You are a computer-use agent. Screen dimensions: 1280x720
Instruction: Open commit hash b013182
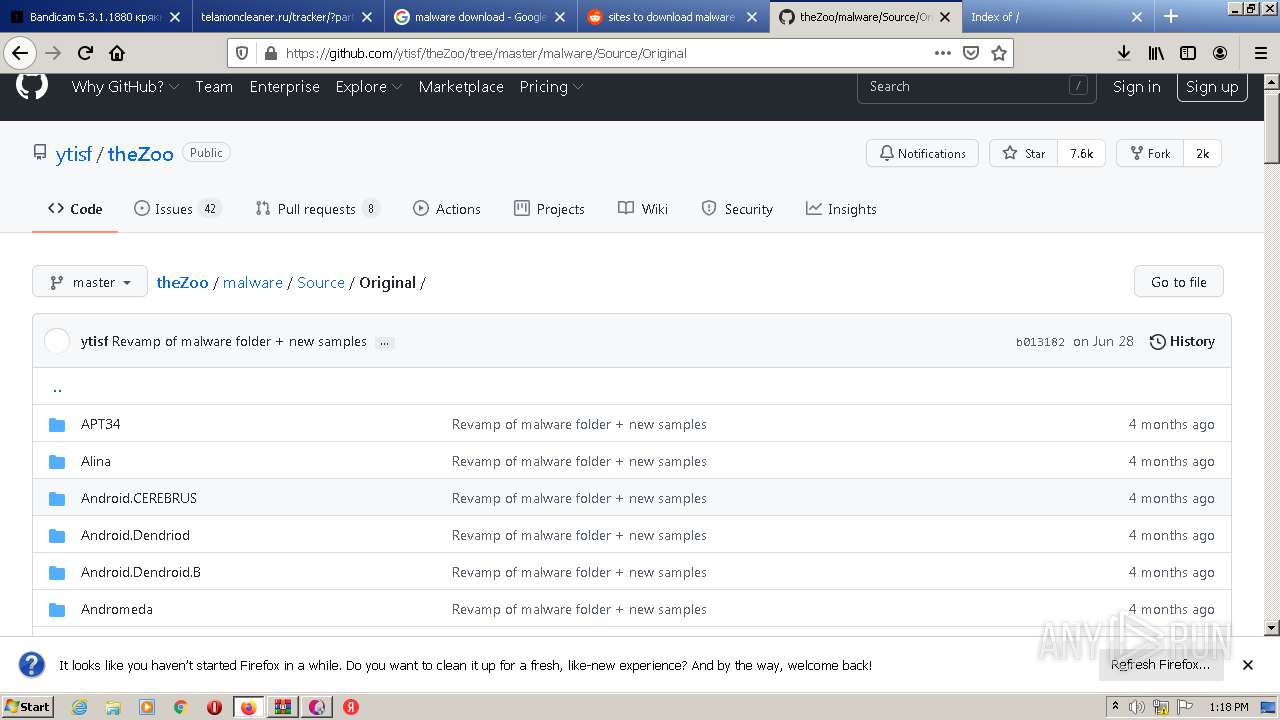tap(1040, 342)
